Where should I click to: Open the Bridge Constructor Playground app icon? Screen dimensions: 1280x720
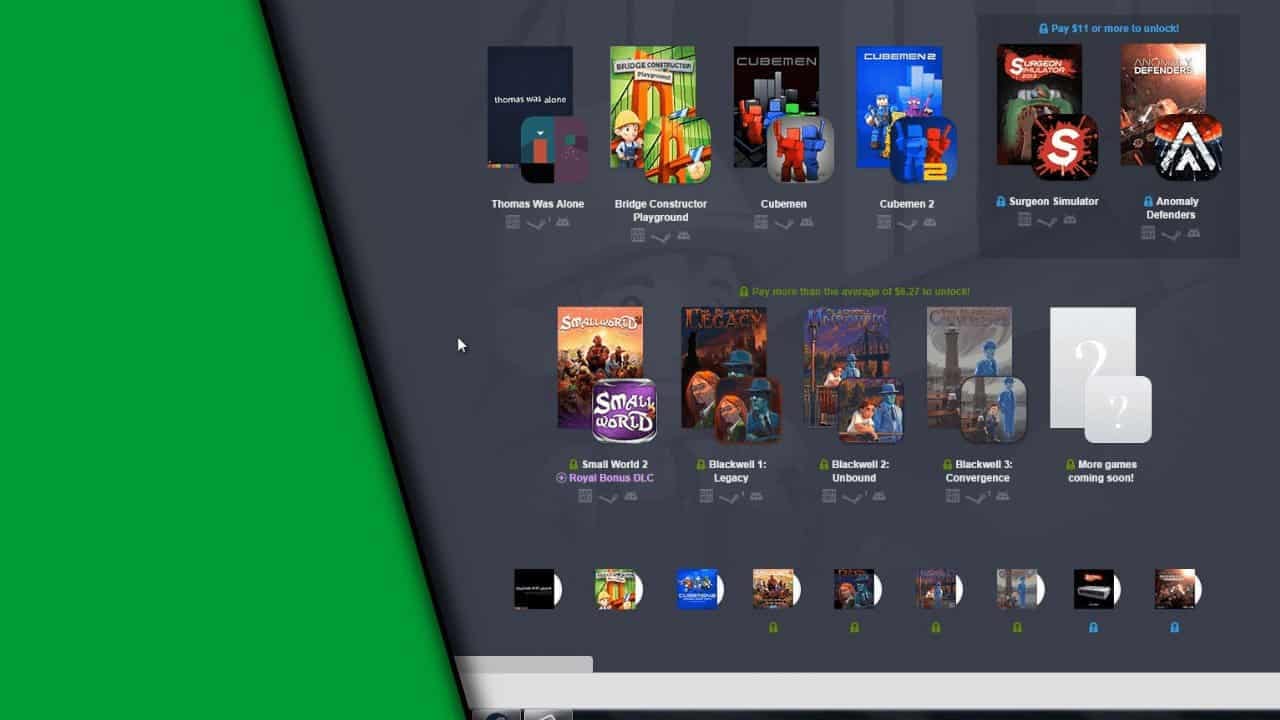pos(677,150)
